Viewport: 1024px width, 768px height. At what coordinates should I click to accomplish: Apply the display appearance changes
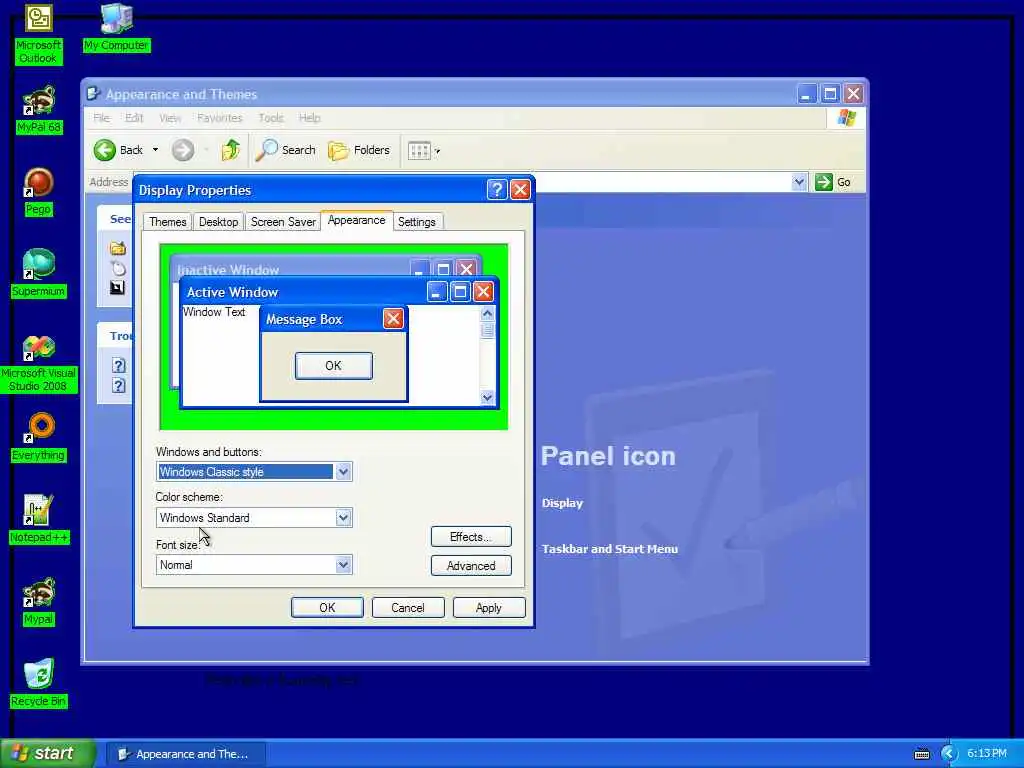click(488, 607)
